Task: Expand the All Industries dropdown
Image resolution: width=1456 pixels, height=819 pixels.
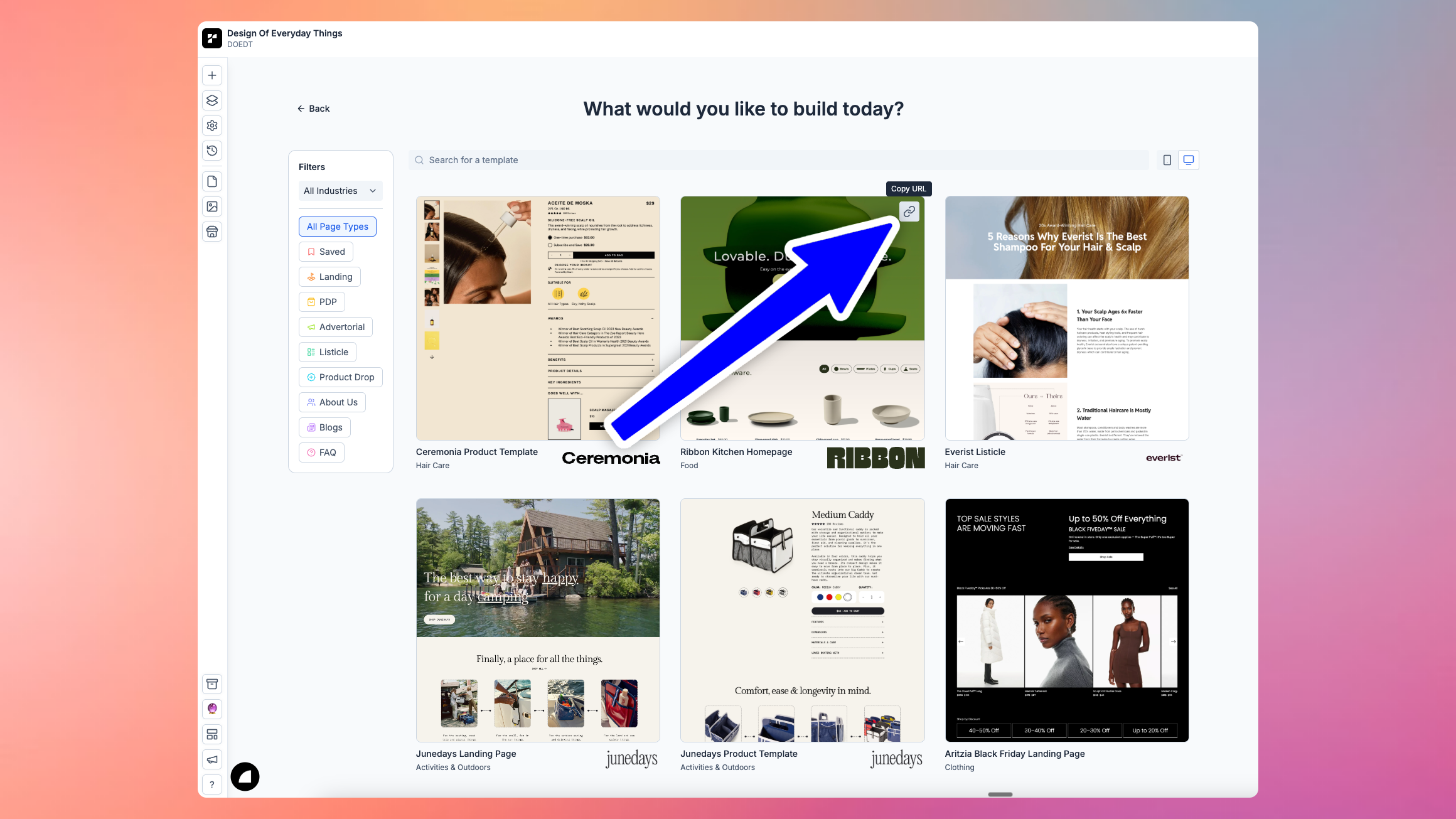Action: click(x=340, y=191)
